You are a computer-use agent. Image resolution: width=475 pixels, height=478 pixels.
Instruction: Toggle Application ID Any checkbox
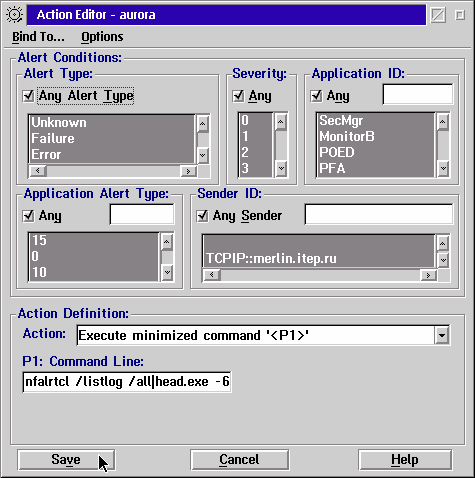pos(316,96)
